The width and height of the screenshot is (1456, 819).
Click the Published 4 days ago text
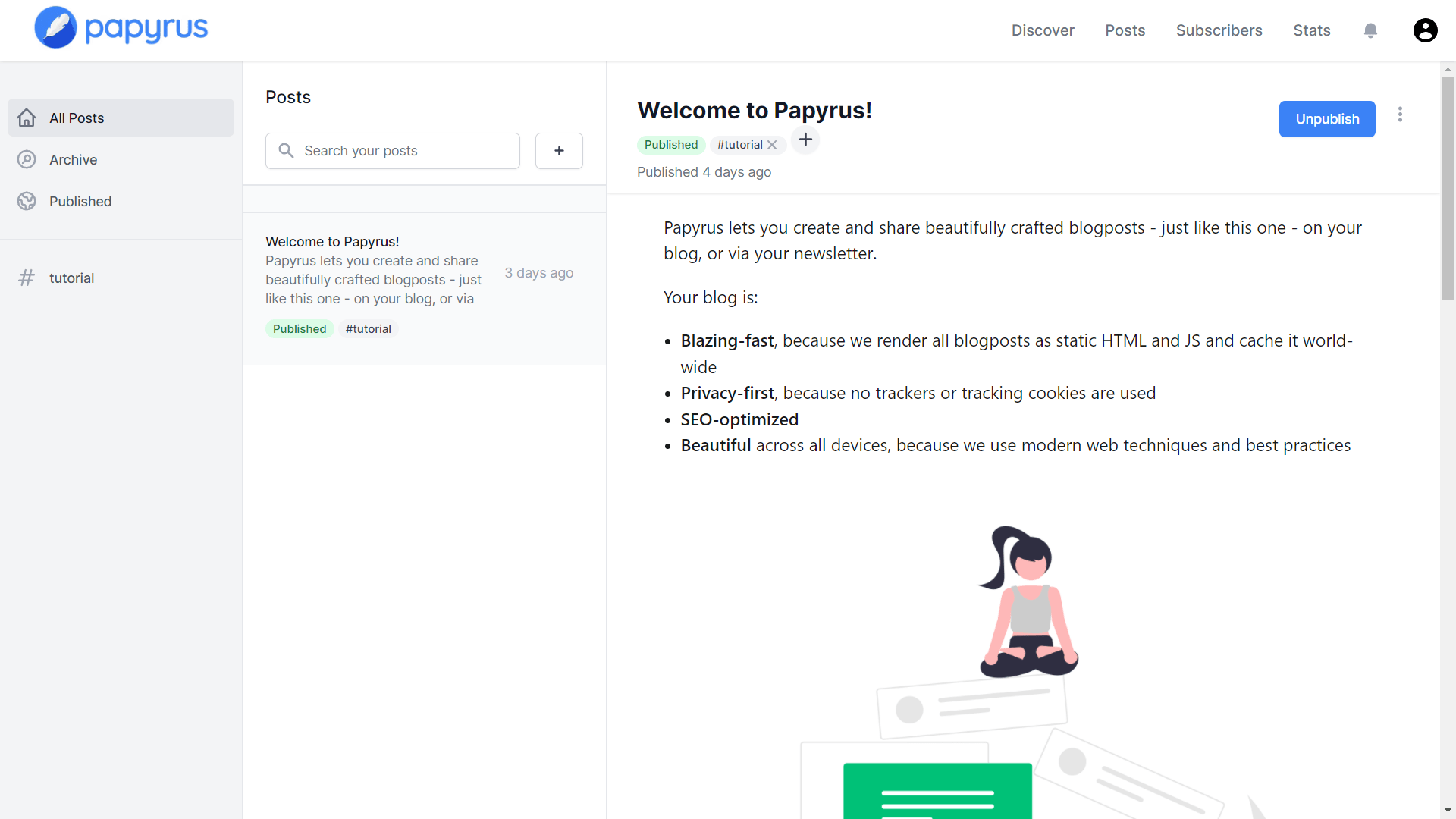tap(704, 172)
